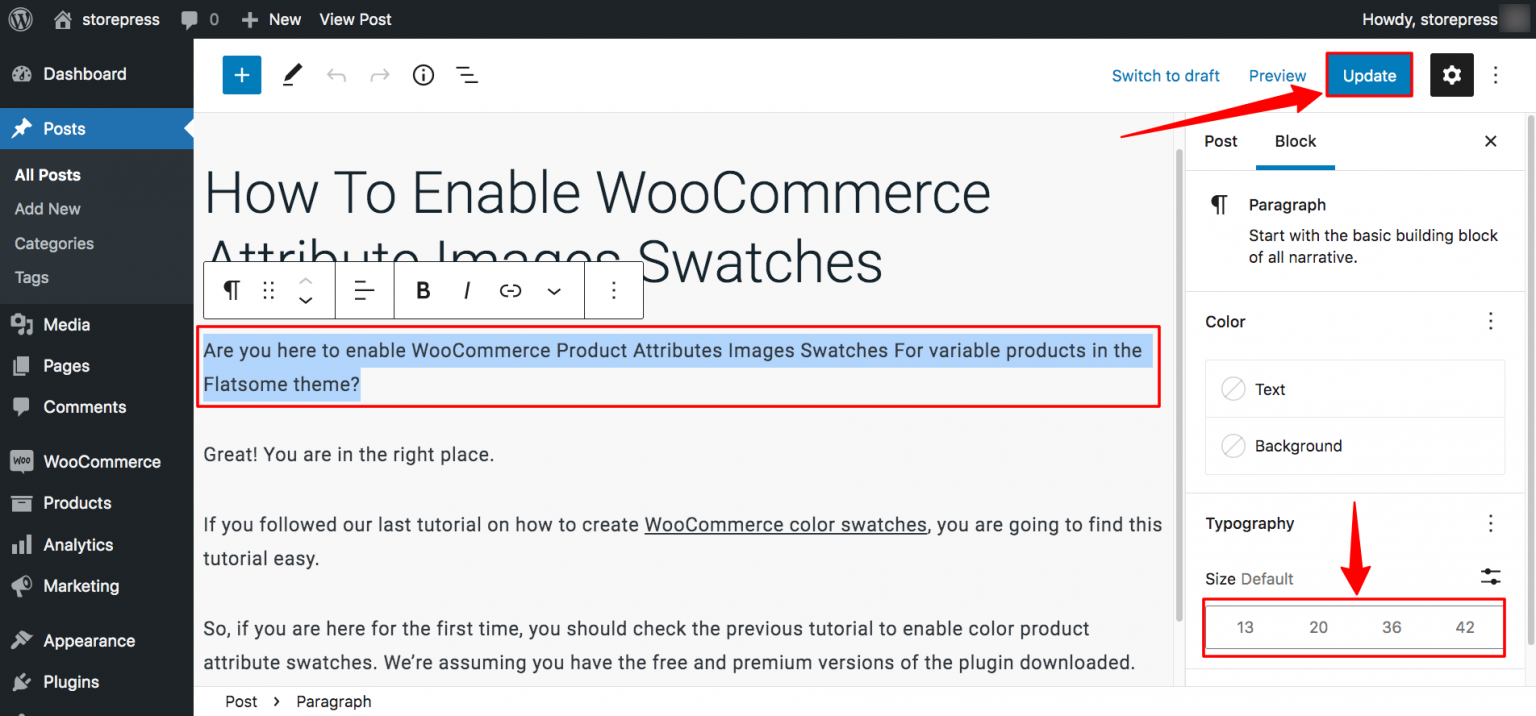The width and height of the screenshot is (1536, 716).
Task: Toggle italic formatting on selected text
Action: [x=467, y=290]
